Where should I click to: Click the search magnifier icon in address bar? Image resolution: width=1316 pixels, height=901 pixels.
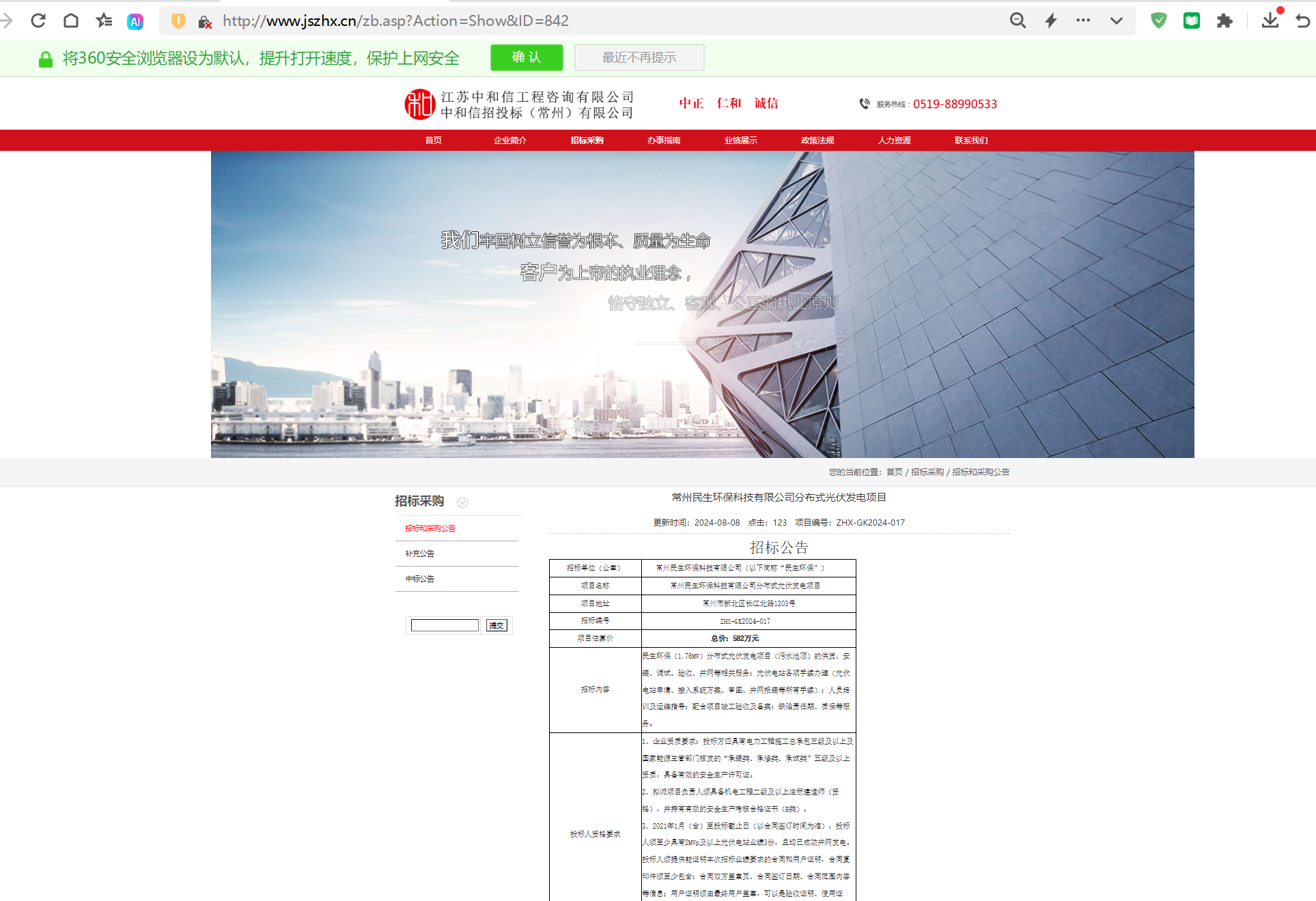pos(1018,20)
